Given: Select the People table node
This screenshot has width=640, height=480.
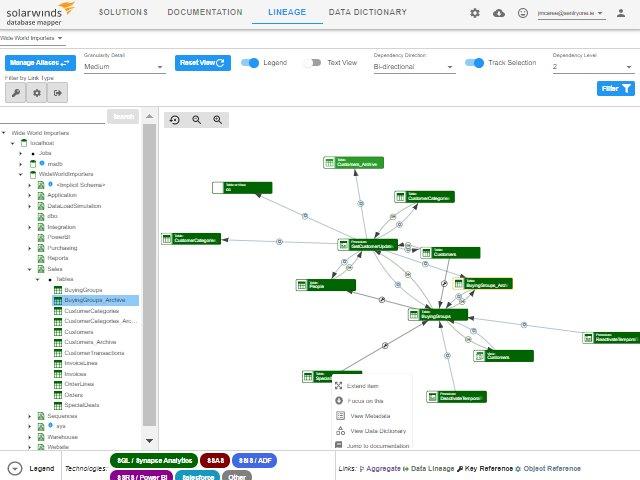Looking at the screenshot, I should [326, 285].
